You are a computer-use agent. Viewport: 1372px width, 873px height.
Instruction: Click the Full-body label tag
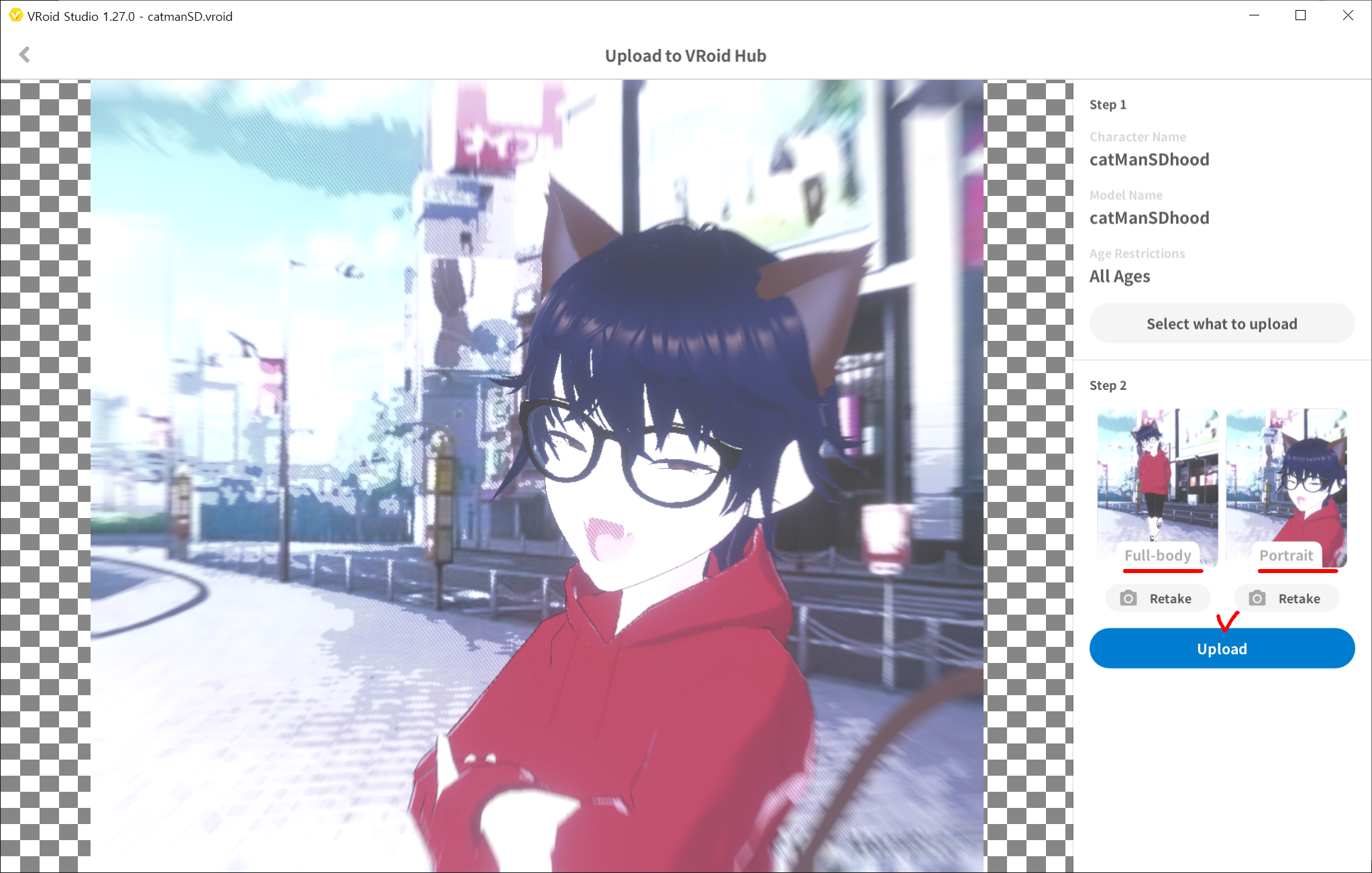pyautogui.click(x=1157, y=556)
